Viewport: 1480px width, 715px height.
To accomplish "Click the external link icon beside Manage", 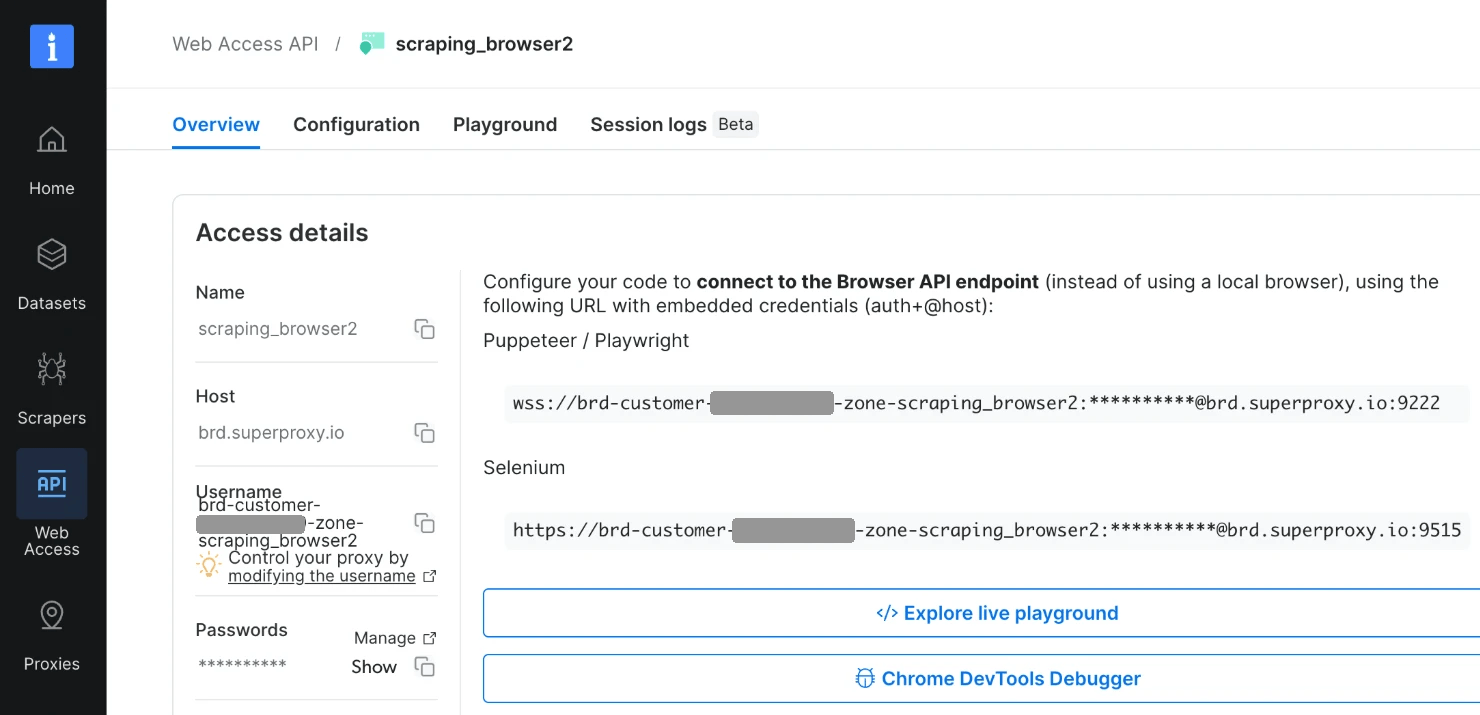I will pos(430,638).
